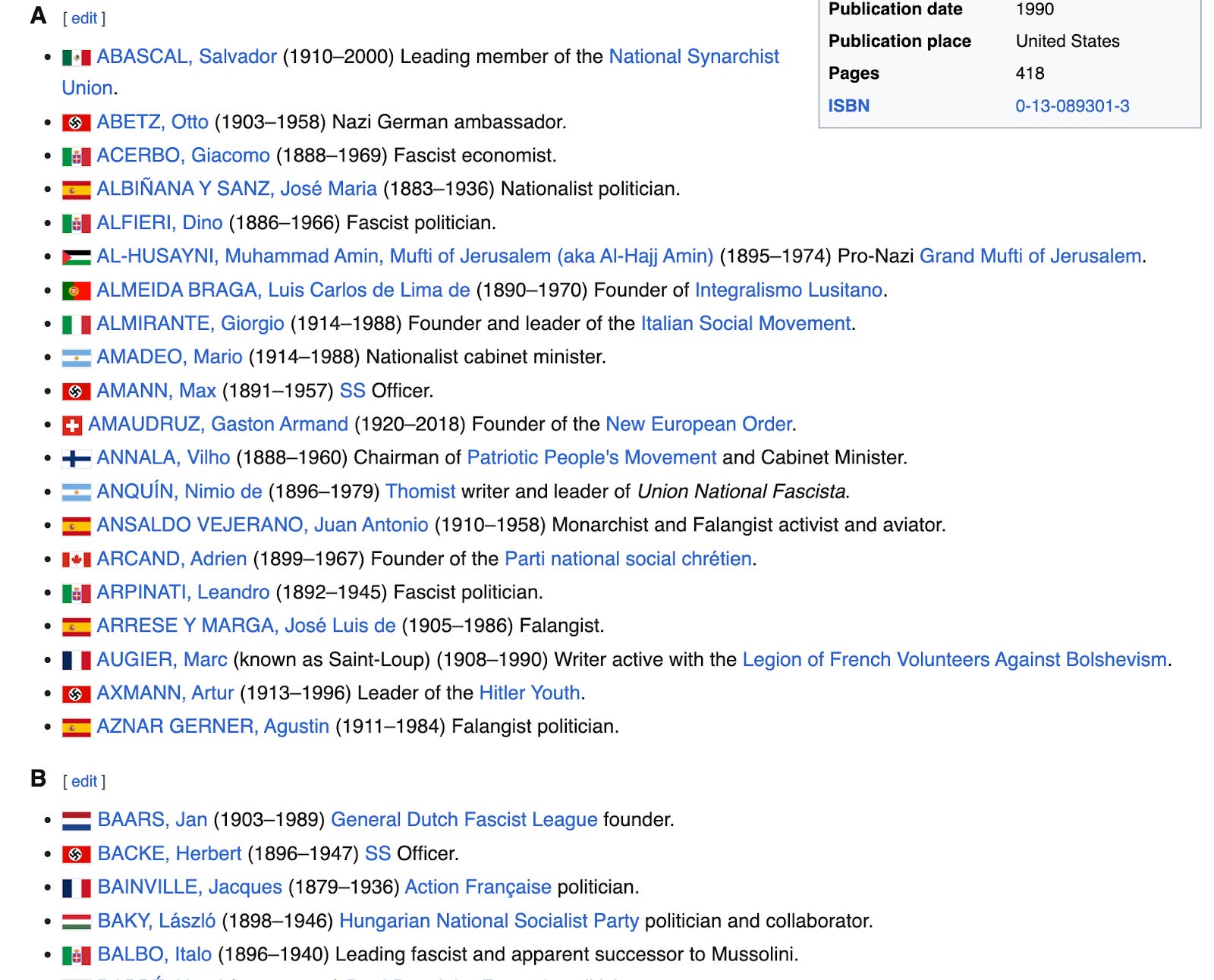Open ANSALDO VEJERANO, Juan Antonio article
Image resolution: width=1214 pixels, height=980 pixels.
pyautogui.click(x=263, y=524)
